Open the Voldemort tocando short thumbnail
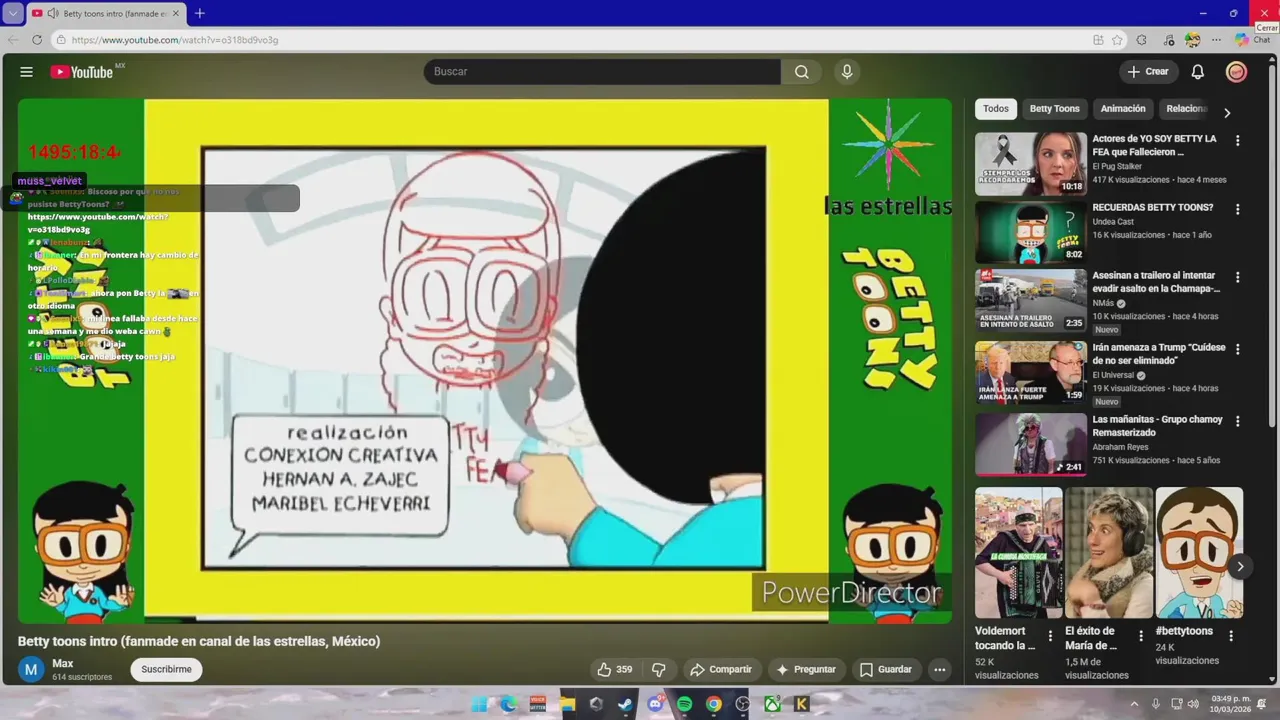This screenshot has width=1280, height=720. [1019, 552]
